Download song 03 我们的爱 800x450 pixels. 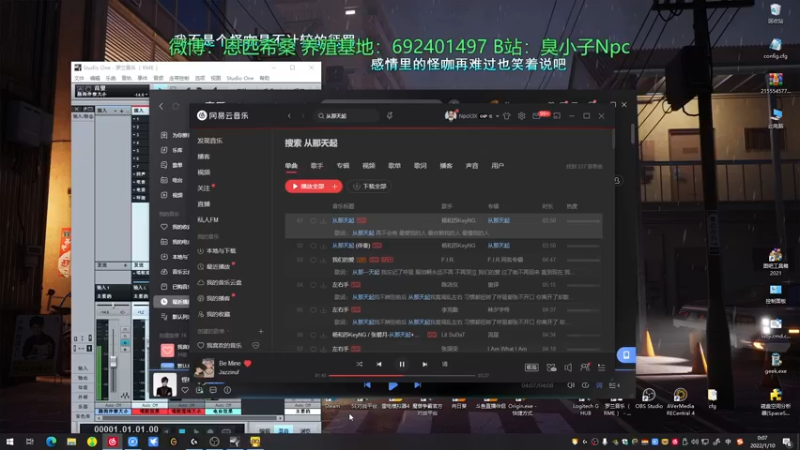323,260
